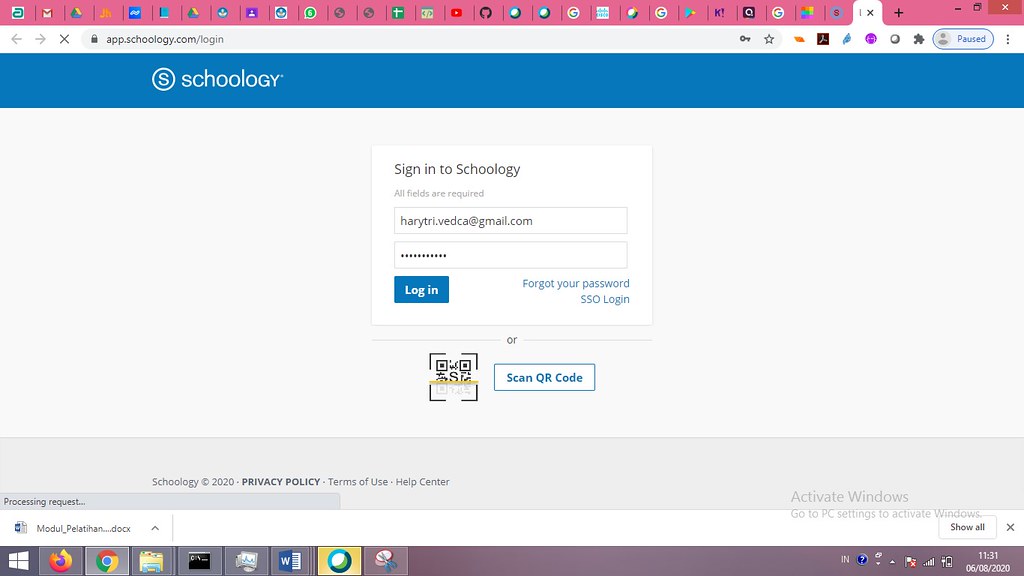Open the Terms of Use link
1024x576 pixels.
click(x=358, y=482)
